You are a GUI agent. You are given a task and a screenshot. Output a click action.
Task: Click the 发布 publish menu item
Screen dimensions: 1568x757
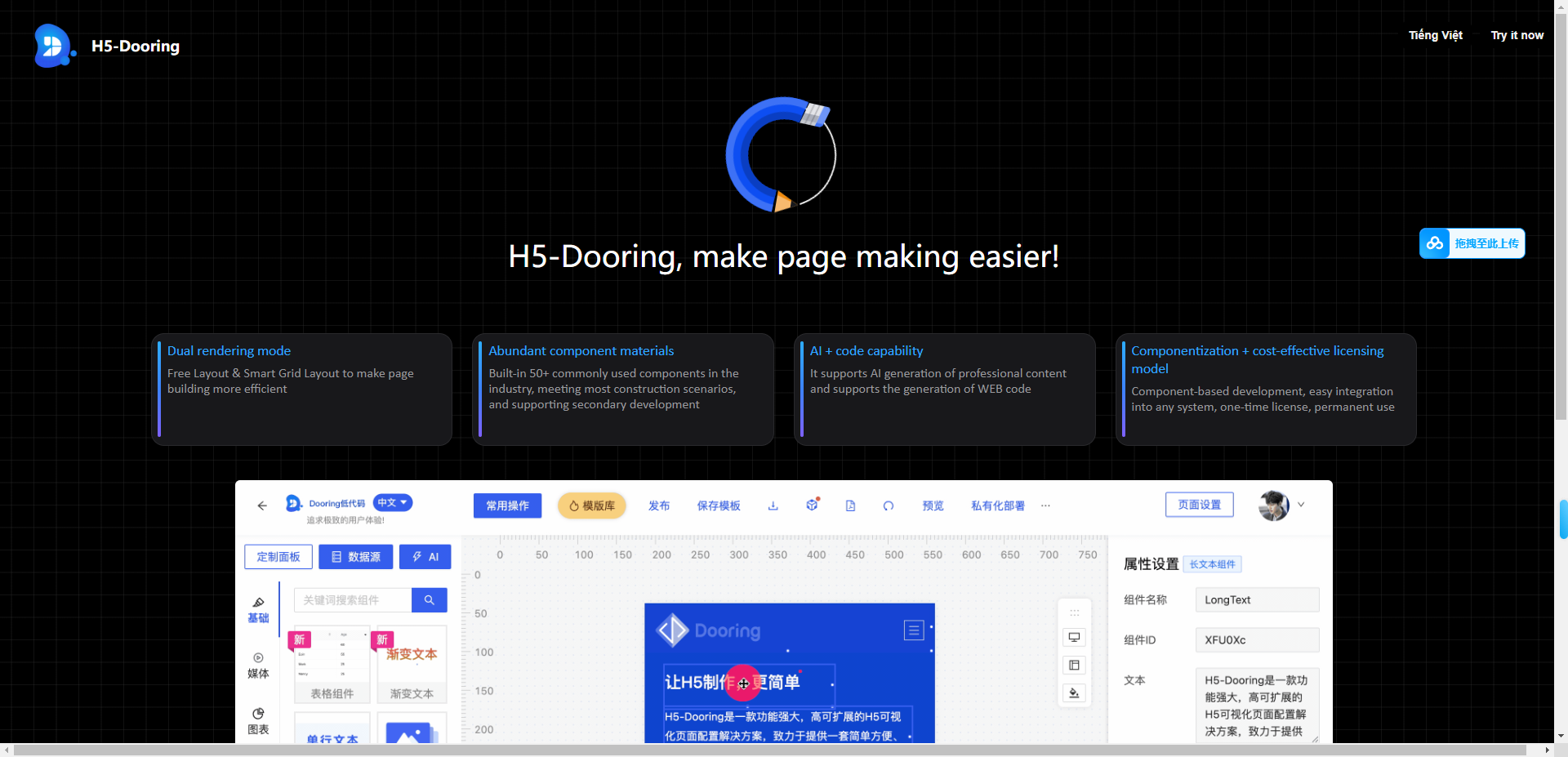click(x=659, y=505)
